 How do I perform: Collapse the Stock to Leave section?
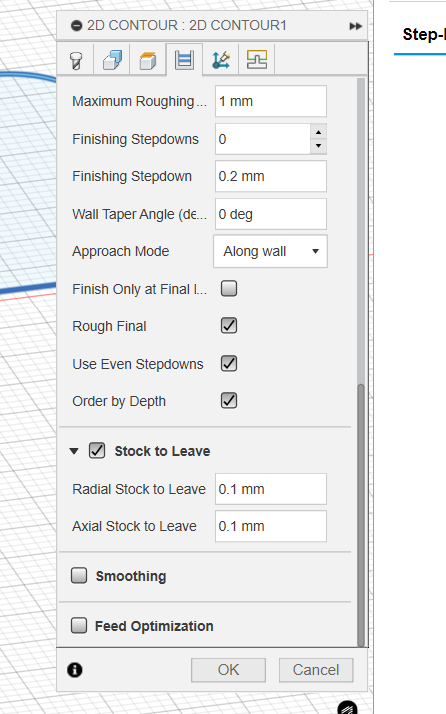tap(74, 451)
